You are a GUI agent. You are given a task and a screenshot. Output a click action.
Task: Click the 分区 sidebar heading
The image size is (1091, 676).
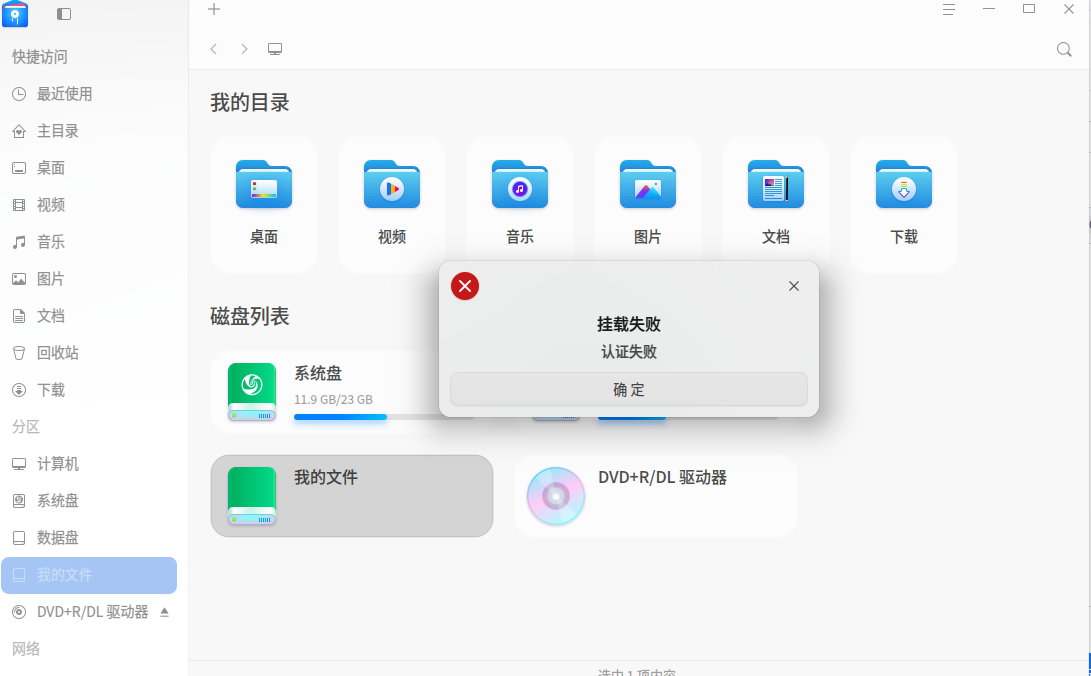pyautogui.click(x=26, y=427)
